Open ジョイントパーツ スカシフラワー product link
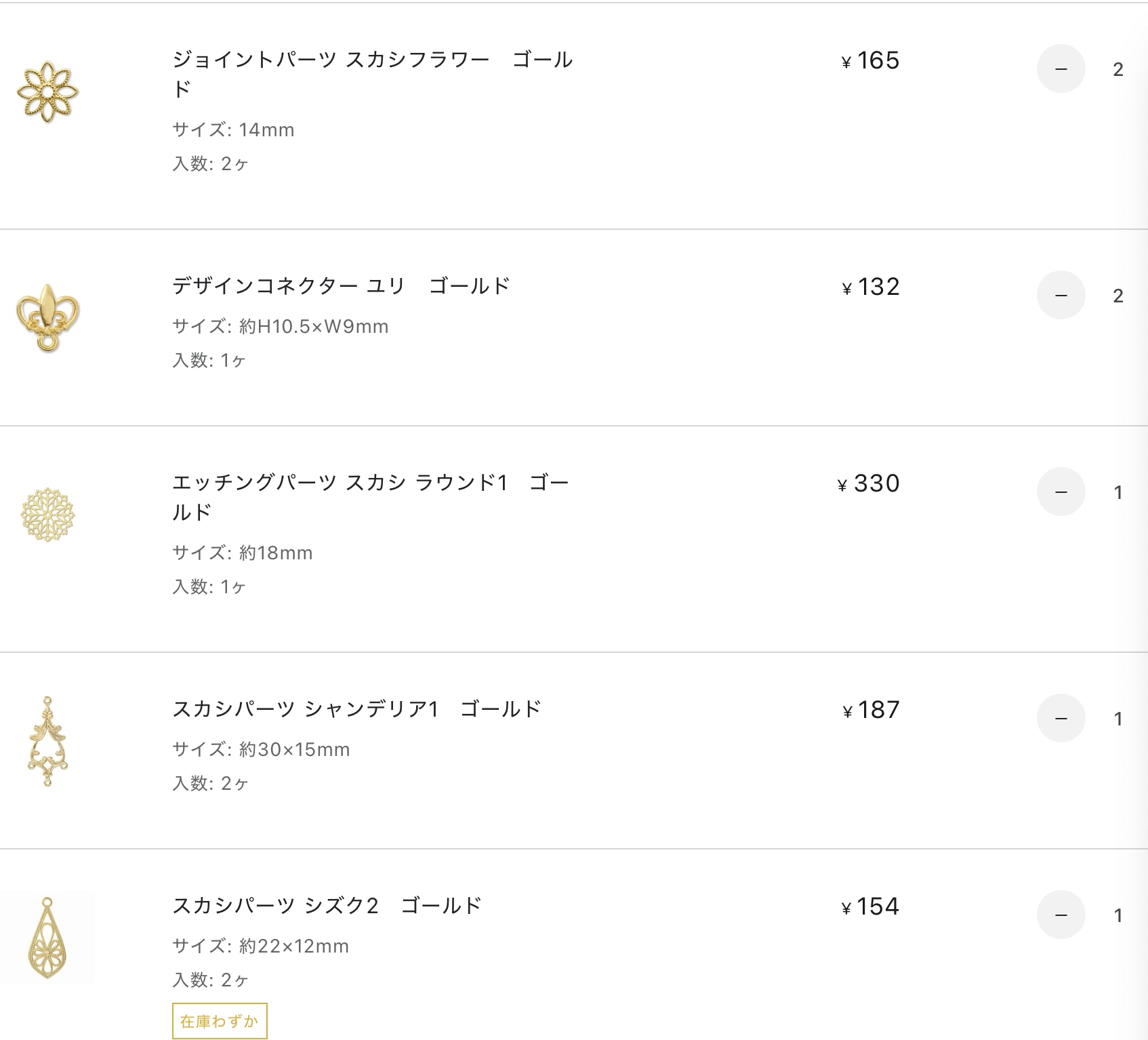Screen dimensions: 1148x1040 click(x=373, y=74)
